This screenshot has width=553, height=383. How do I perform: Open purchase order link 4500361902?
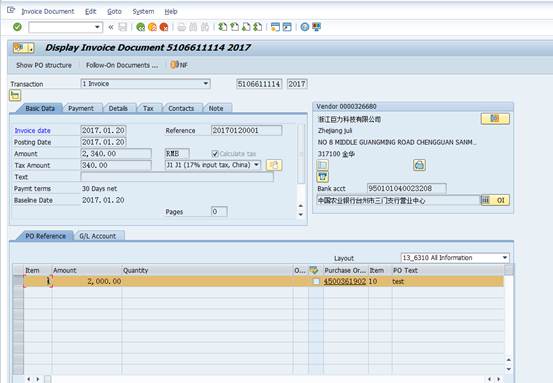(345, 281)
